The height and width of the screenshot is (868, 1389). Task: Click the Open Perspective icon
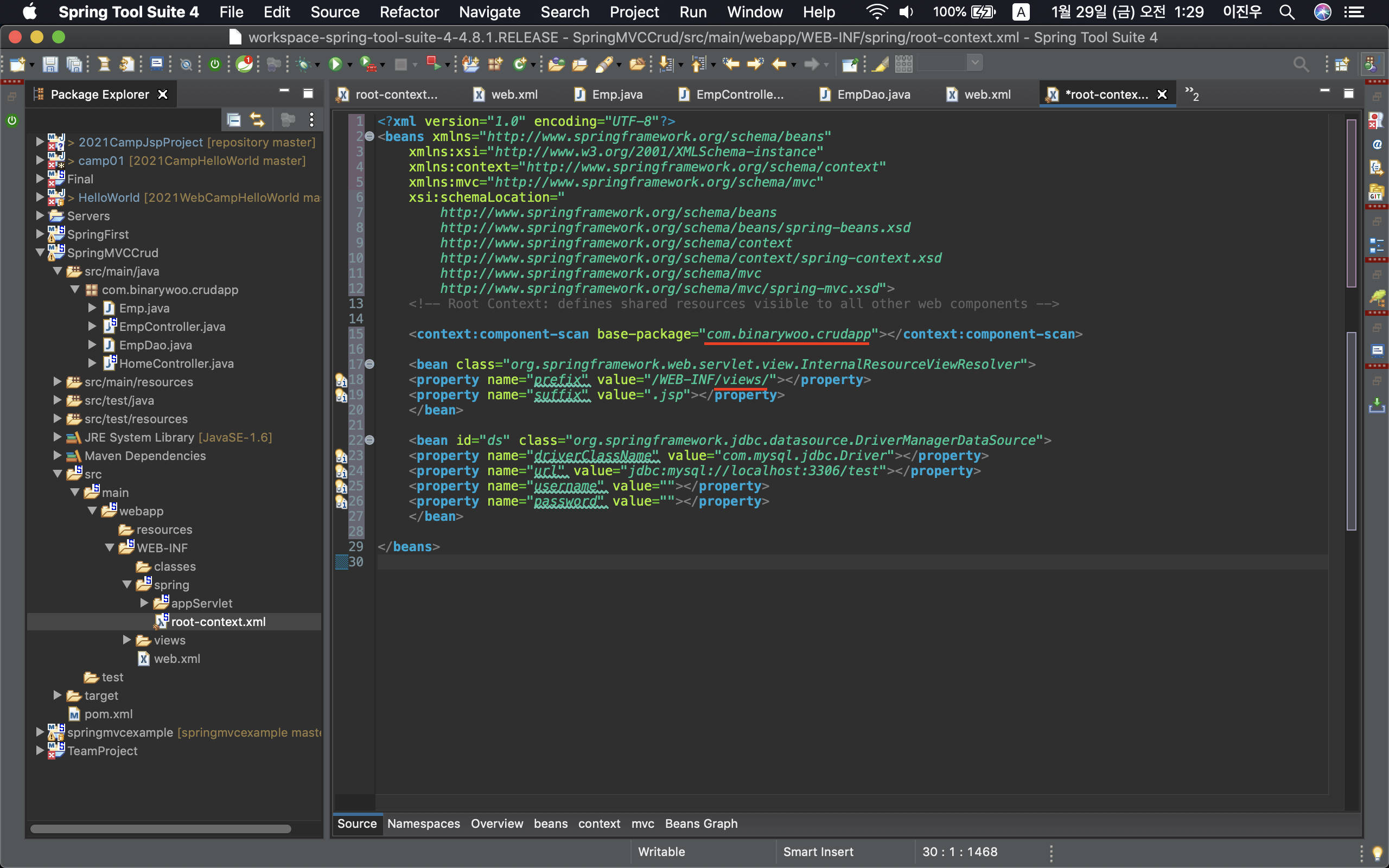tap(1341, 63)
